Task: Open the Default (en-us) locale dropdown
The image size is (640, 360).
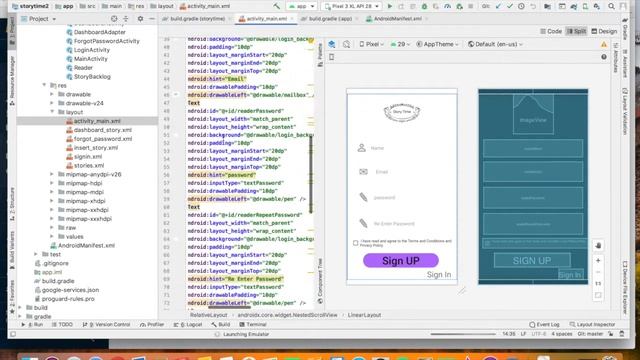Action: [x=495, y=44]
